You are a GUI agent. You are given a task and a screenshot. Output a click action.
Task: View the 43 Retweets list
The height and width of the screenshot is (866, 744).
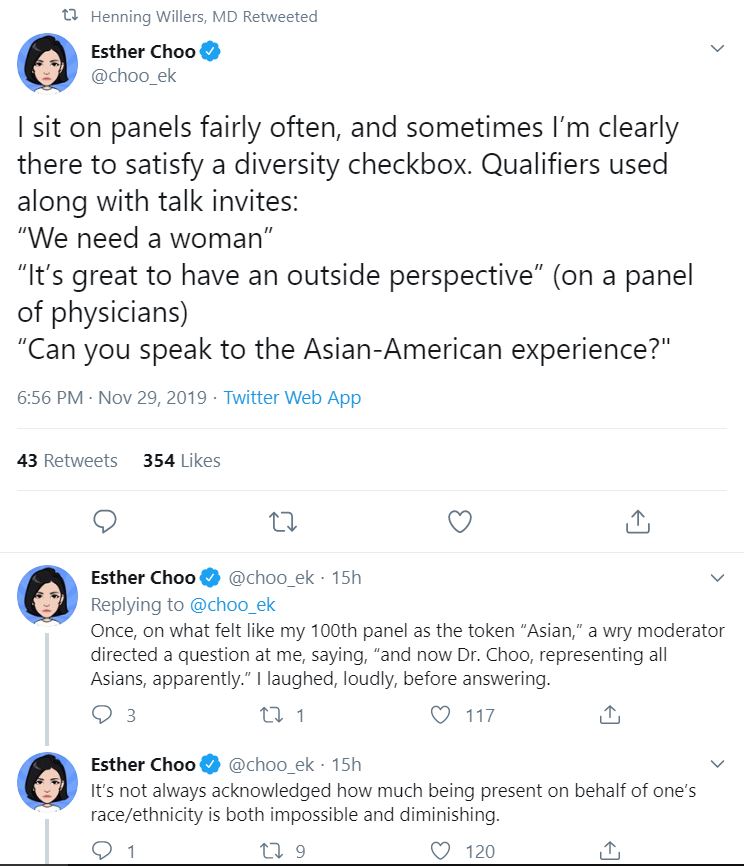tap(68, 460)
